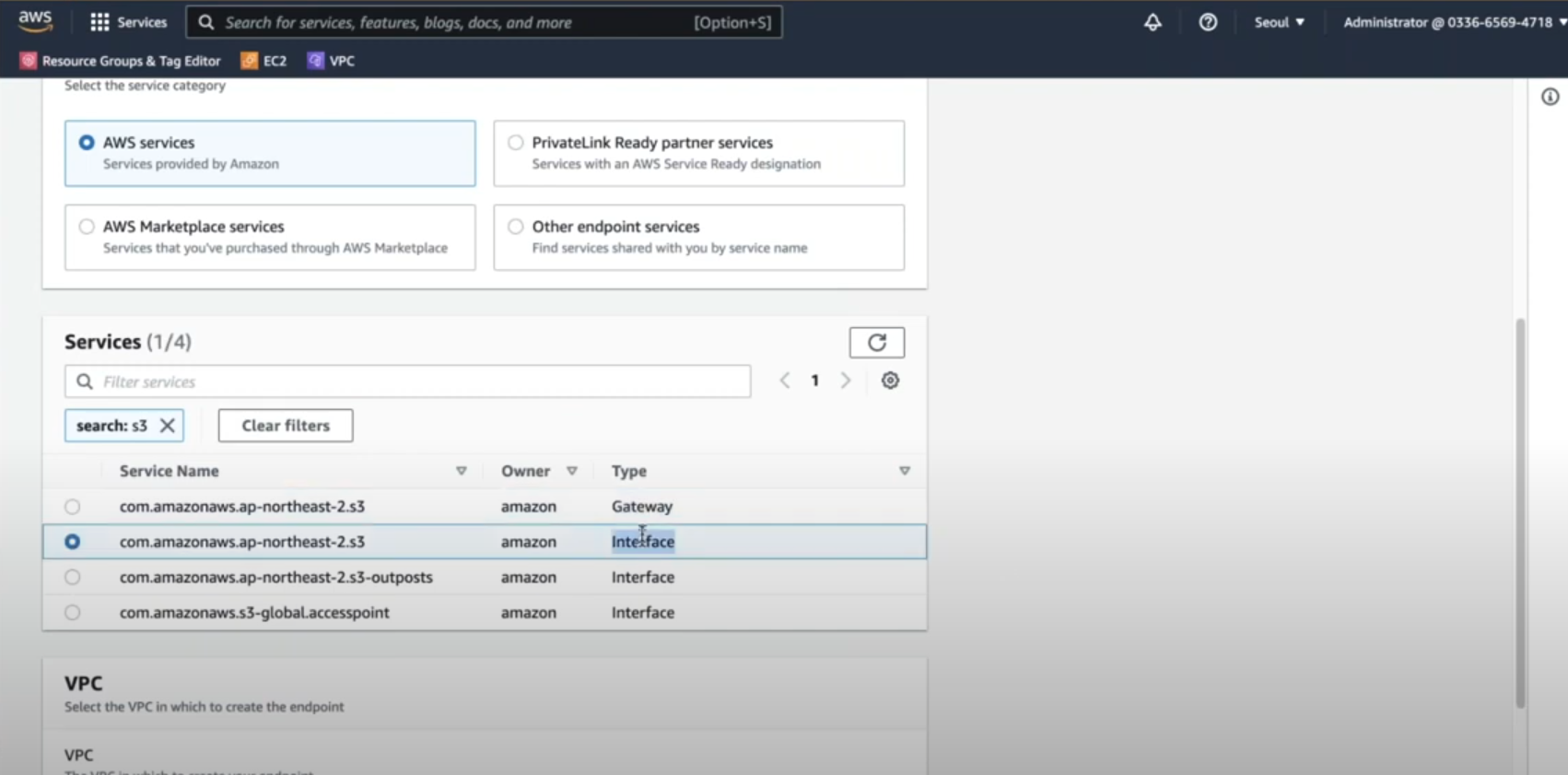This screenshot has width=1568, height=775.
Task: Click the Clear filters button
Action: [x=286, y=426]
